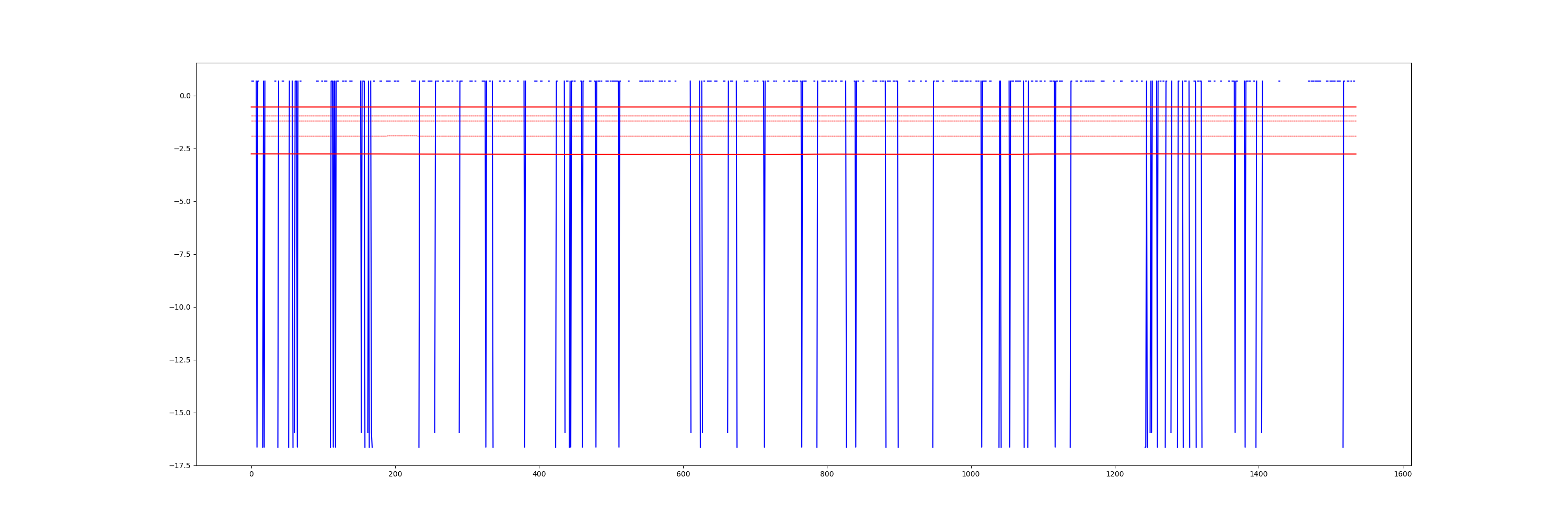The height and width of the screenshot is (523, 1568).
Task: Click the x-axis tick label 400
Action: (539, 474)
